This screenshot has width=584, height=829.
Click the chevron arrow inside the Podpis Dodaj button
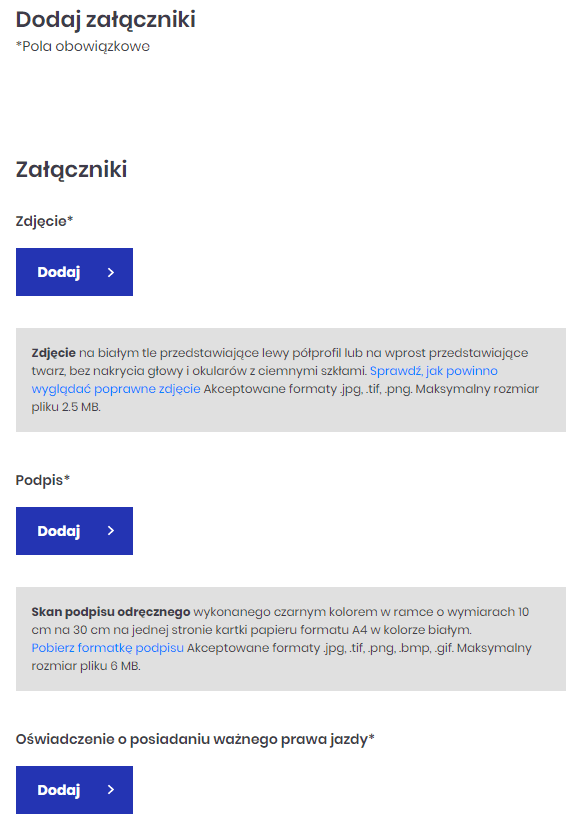[110, 531]
